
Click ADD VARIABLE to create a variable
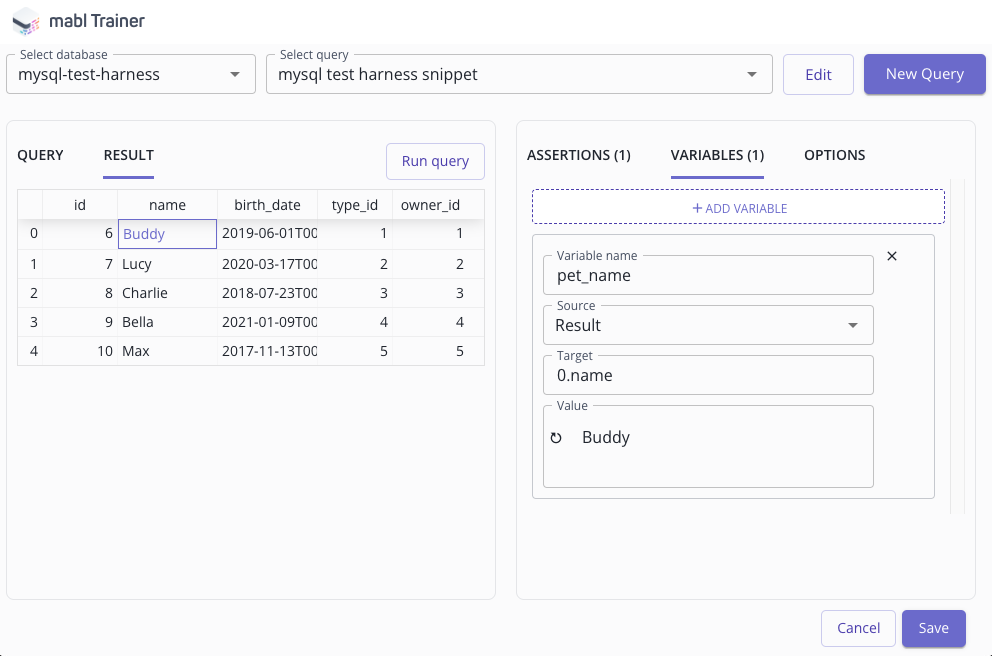[x=738, y=206]
